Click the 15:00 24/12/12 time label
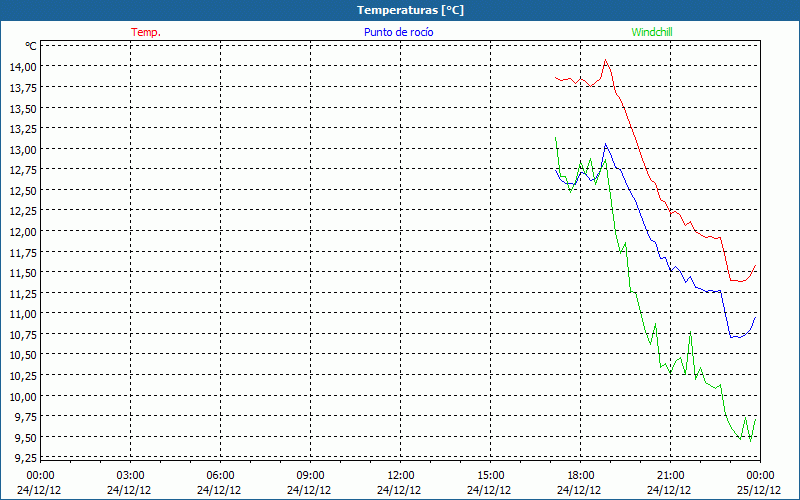Image resolution: width=800 pixels, height=500 pixels. pos(489,483)
